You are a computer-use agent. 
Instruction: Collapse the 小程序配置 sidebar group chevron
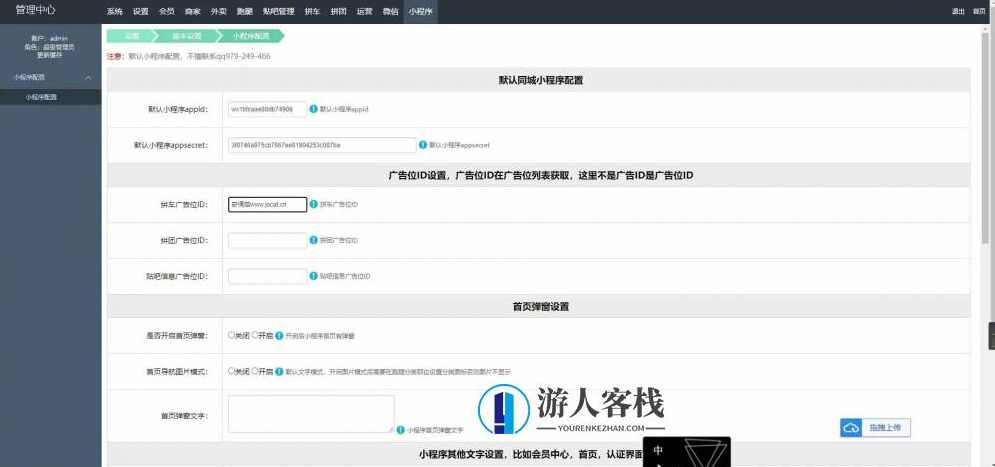tap(88, 77)
